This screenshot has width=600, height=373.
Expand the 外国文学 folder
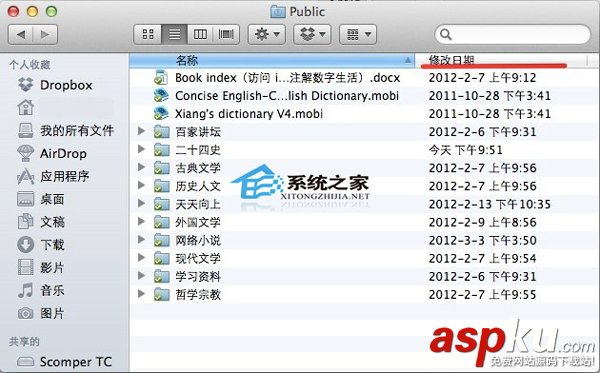click(x=141, y=221)
